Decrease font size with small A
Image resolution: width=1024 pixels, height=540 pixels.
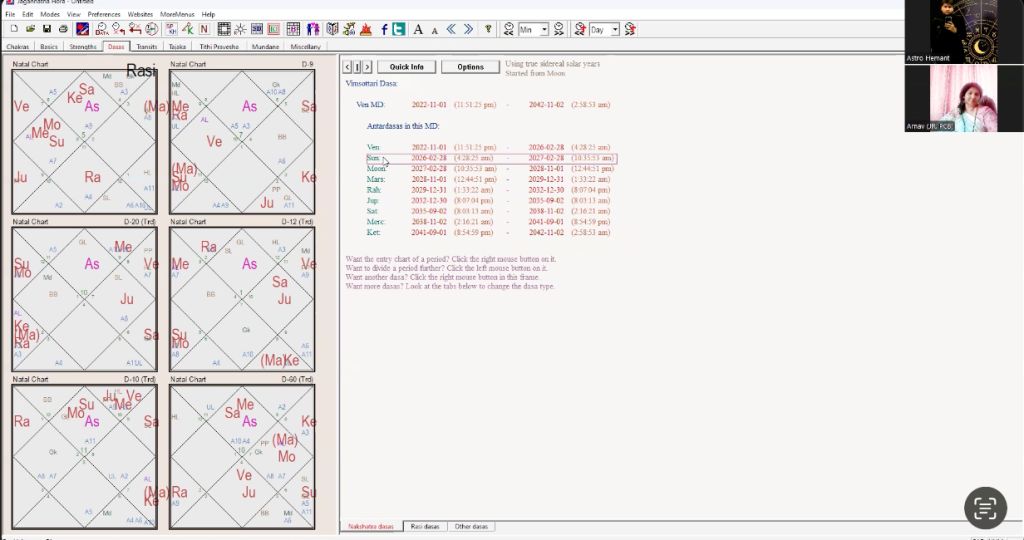coord(434,31)
